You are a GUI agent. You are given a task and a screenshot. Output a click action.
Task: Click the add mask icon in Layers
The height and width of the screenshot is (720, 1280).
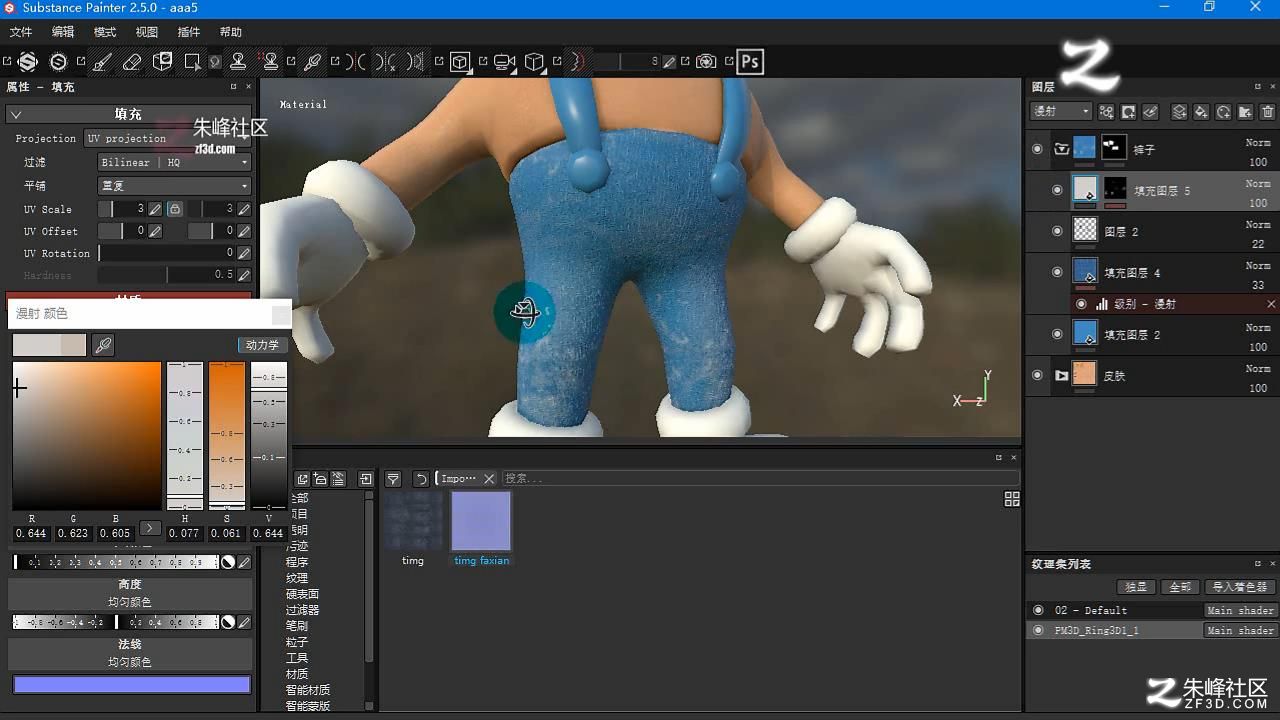click(1128, 112)
